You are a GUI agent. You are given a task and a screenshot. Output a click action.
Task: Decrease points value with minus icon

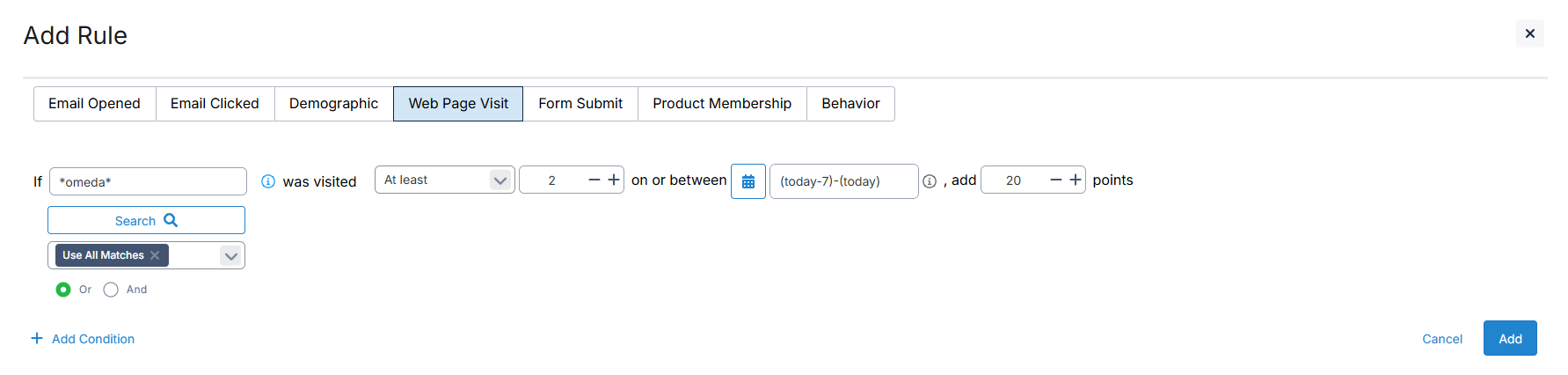[1056, 180]
